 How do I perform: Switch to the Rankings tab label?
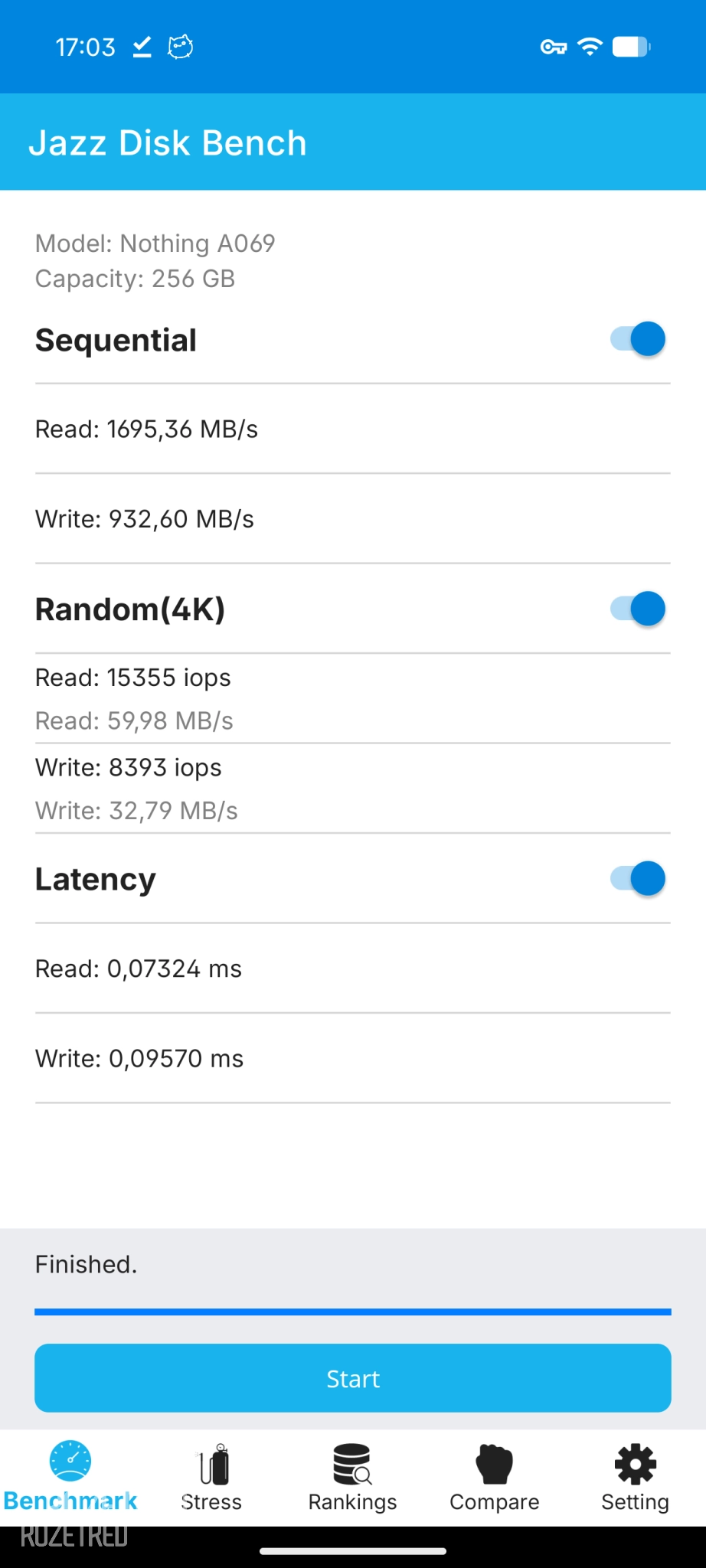[352, 1502]
